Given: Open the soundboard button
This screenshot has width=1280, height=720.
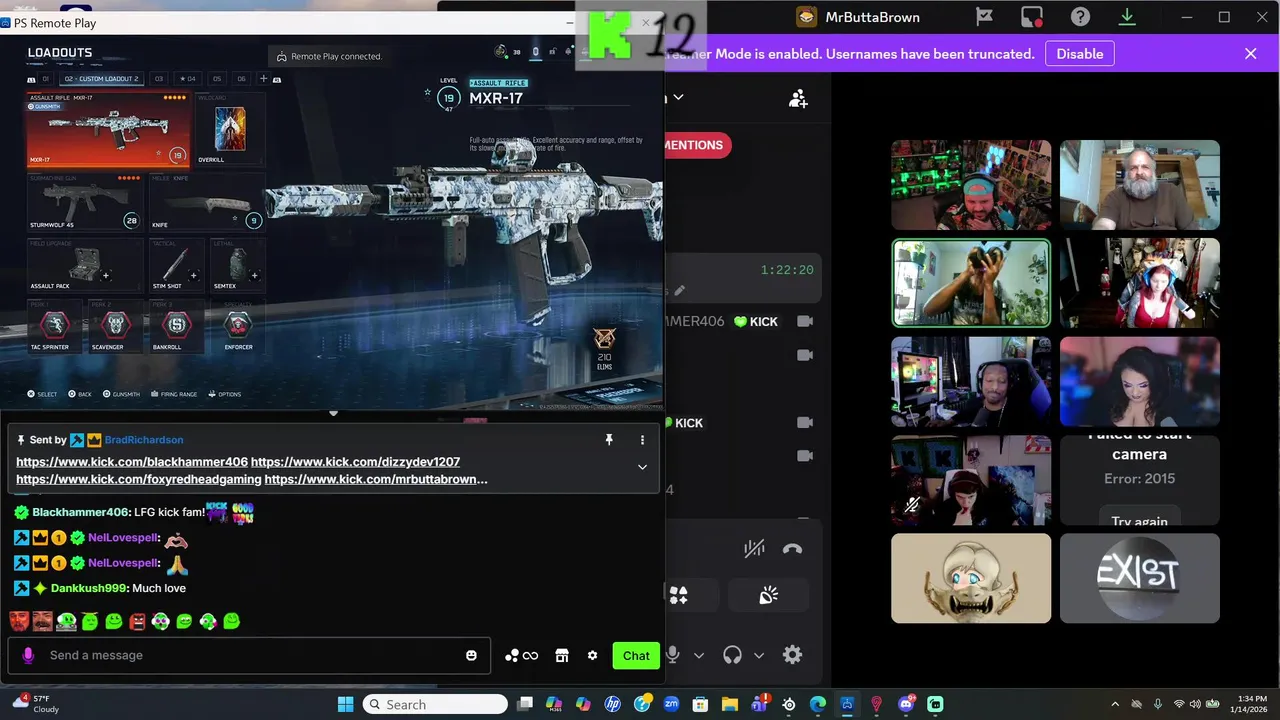Looking at the screenshot, I should click(768, 595).
